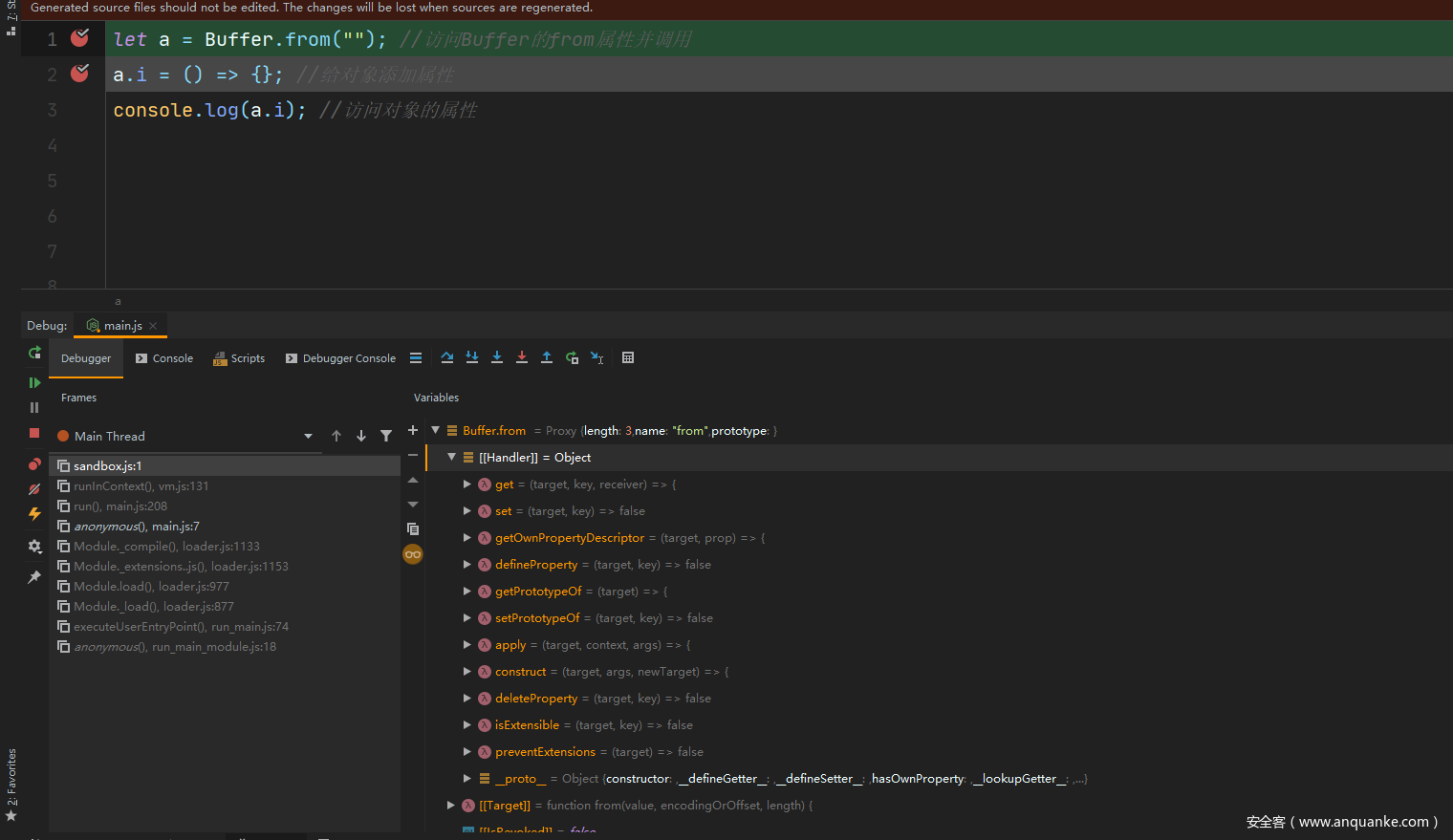The image size is (1453, 840).
Task: Switch to the Console tab
Action: [164, 358]
